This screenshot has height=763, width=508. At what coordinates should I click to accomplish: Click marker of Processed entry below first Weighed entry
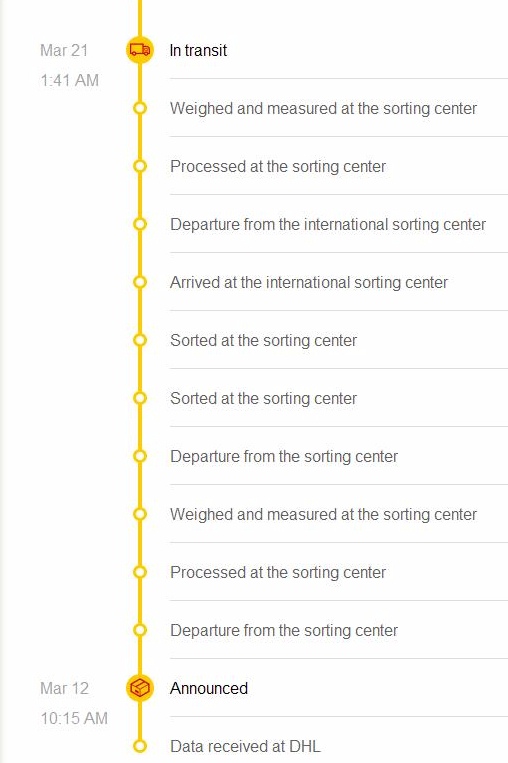click(x=140, y=166)
